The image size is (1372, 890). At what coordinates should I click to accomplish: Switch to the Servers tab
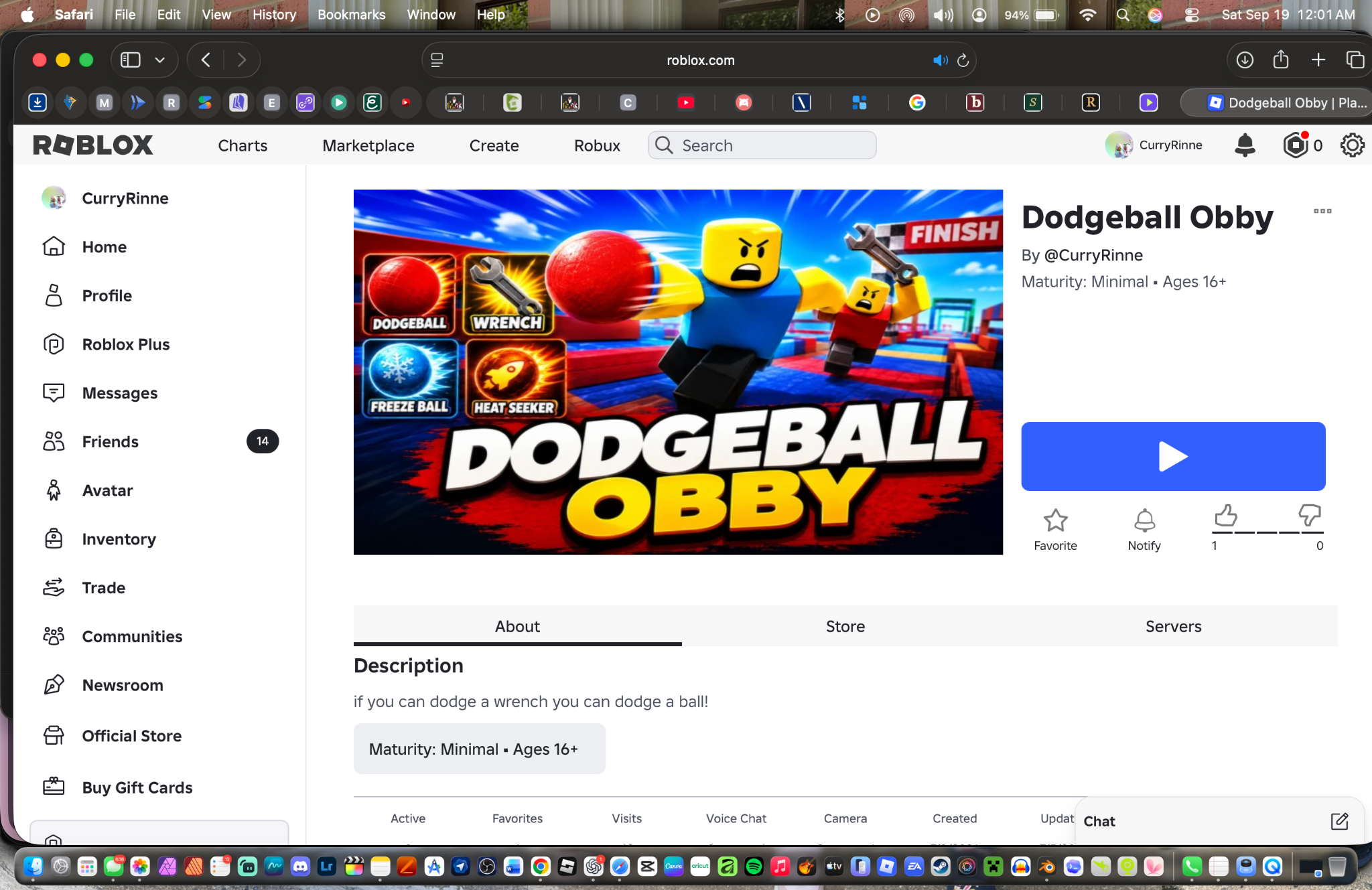(1173, 626)
